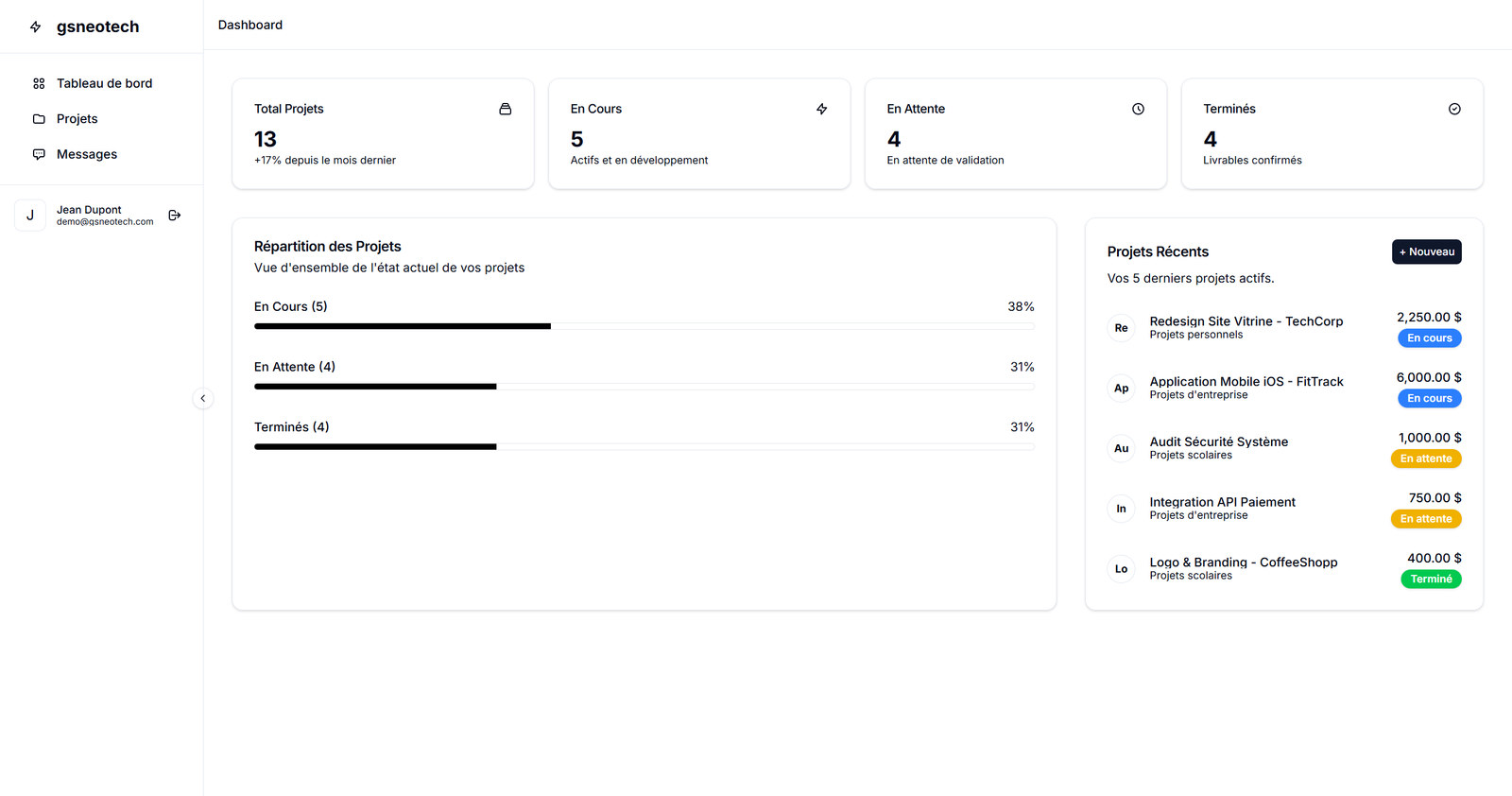The height and width of the screenshot is (796, 1512).
Task: Open Logo & Branding - CoffeeShopp project
Action: click(x=1243, y=562)
